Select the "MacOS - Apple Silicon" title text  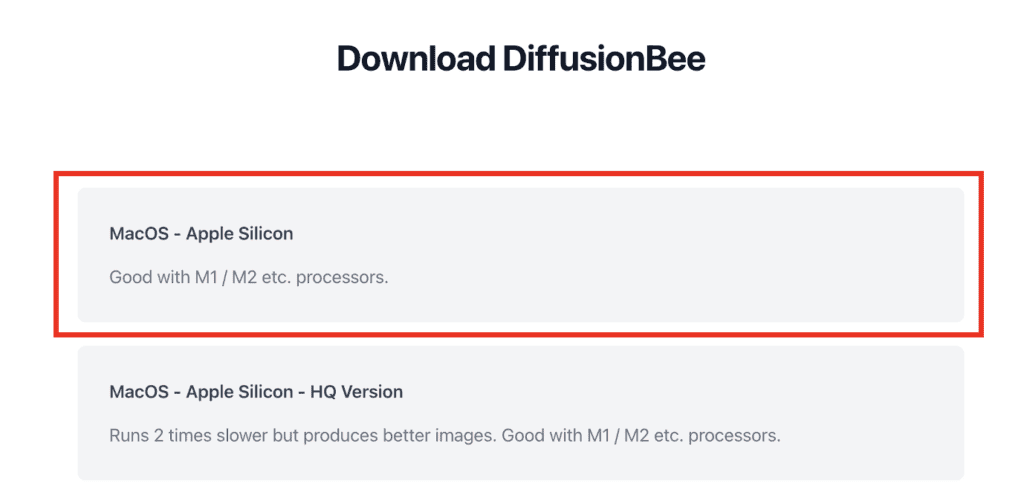(201, 233)
